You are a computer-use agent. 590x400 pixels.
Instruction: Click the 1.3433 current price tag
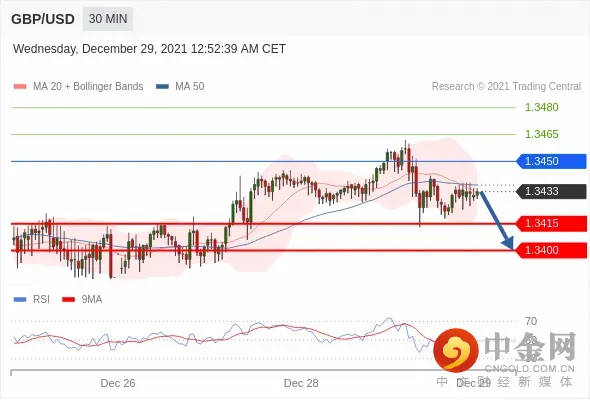[x=551, y=191]
